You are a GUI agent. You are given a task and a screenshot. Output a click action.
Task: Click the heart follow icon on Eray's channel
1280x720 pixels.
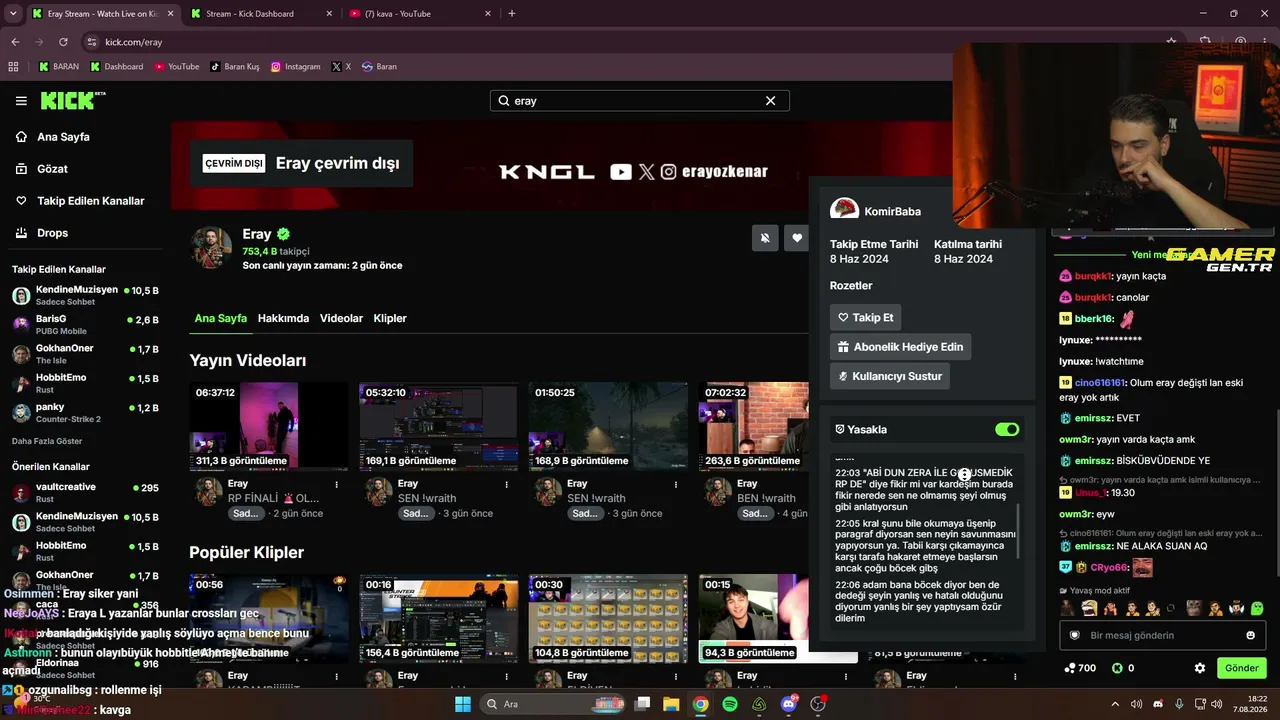pos(797,238)
